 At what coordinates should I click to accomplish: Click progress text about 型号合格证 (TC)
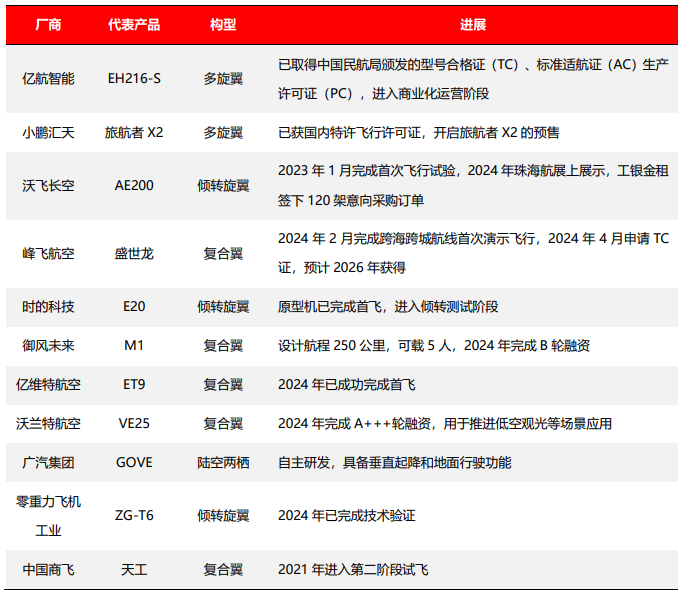tap(473, 79)
